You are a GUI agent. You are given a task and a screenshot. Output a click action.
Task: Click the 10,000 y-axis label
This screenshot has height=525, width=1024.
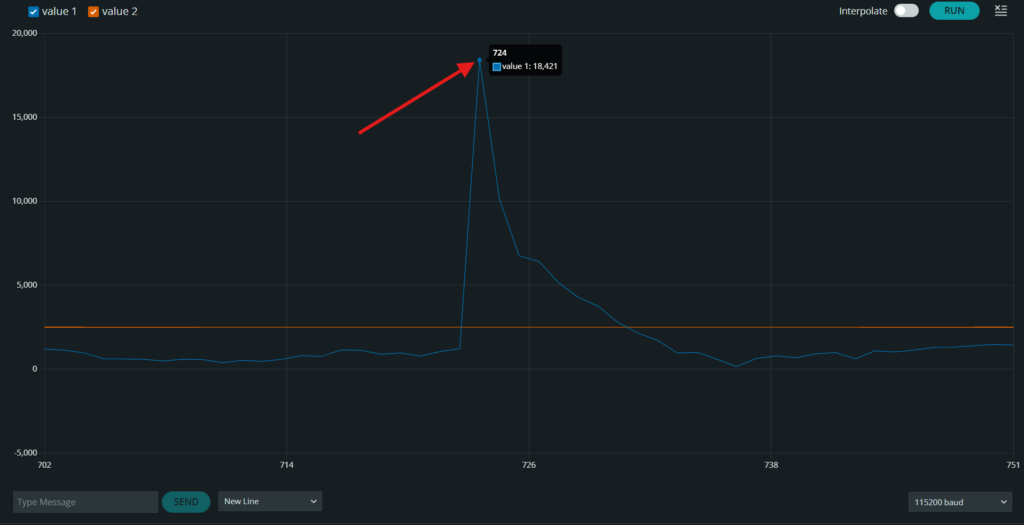pos(25,201)
